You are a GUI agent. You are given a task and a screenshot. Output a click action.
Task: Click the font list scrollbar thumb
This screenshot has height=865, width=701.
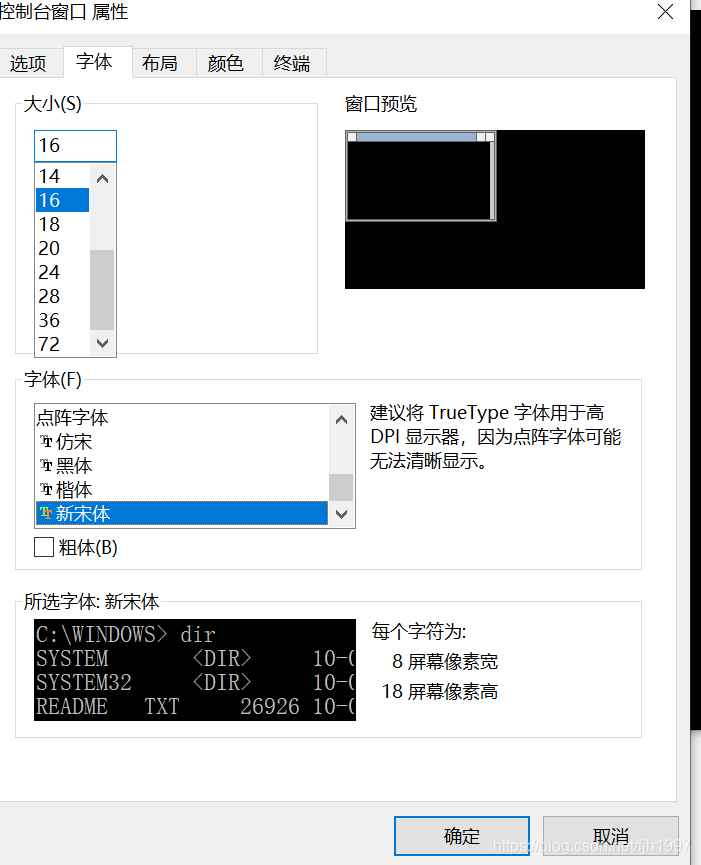pos(341,487)
